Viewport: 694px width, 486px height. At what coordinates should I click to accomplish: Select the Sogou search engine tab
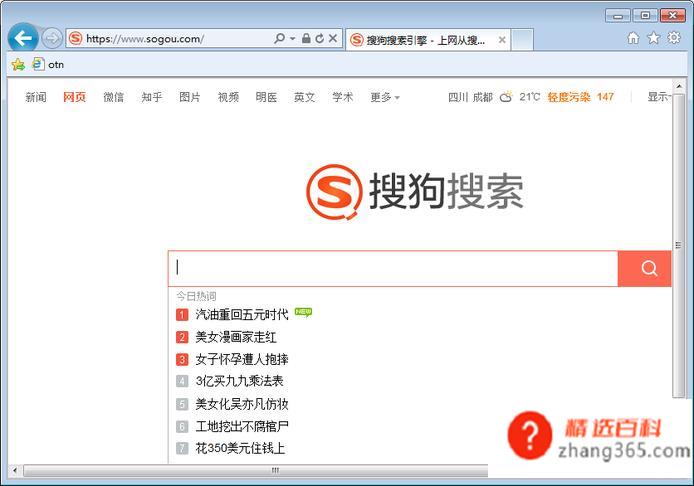(x=428, y=40)
